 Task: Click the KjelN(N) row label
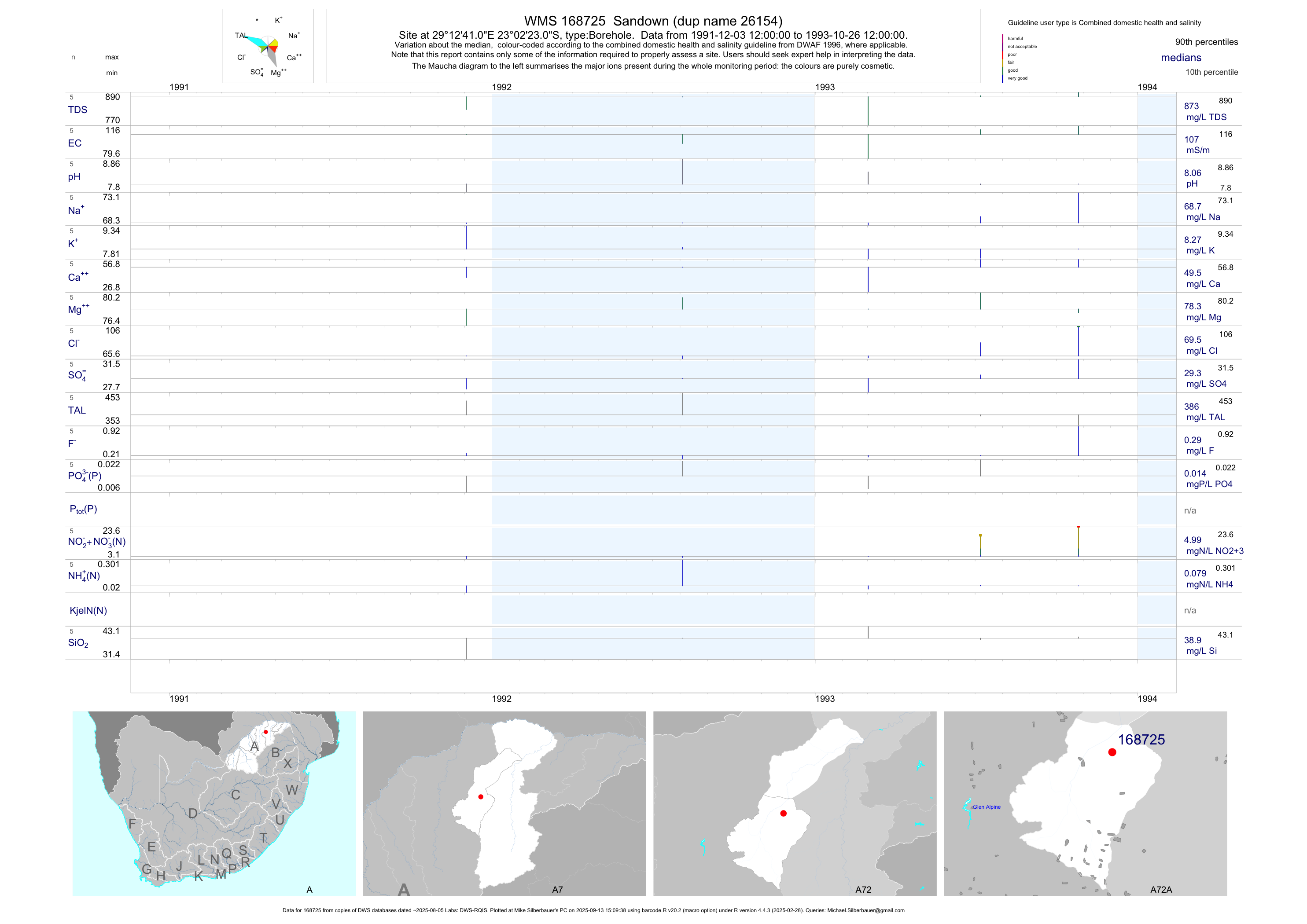point(88,611)
